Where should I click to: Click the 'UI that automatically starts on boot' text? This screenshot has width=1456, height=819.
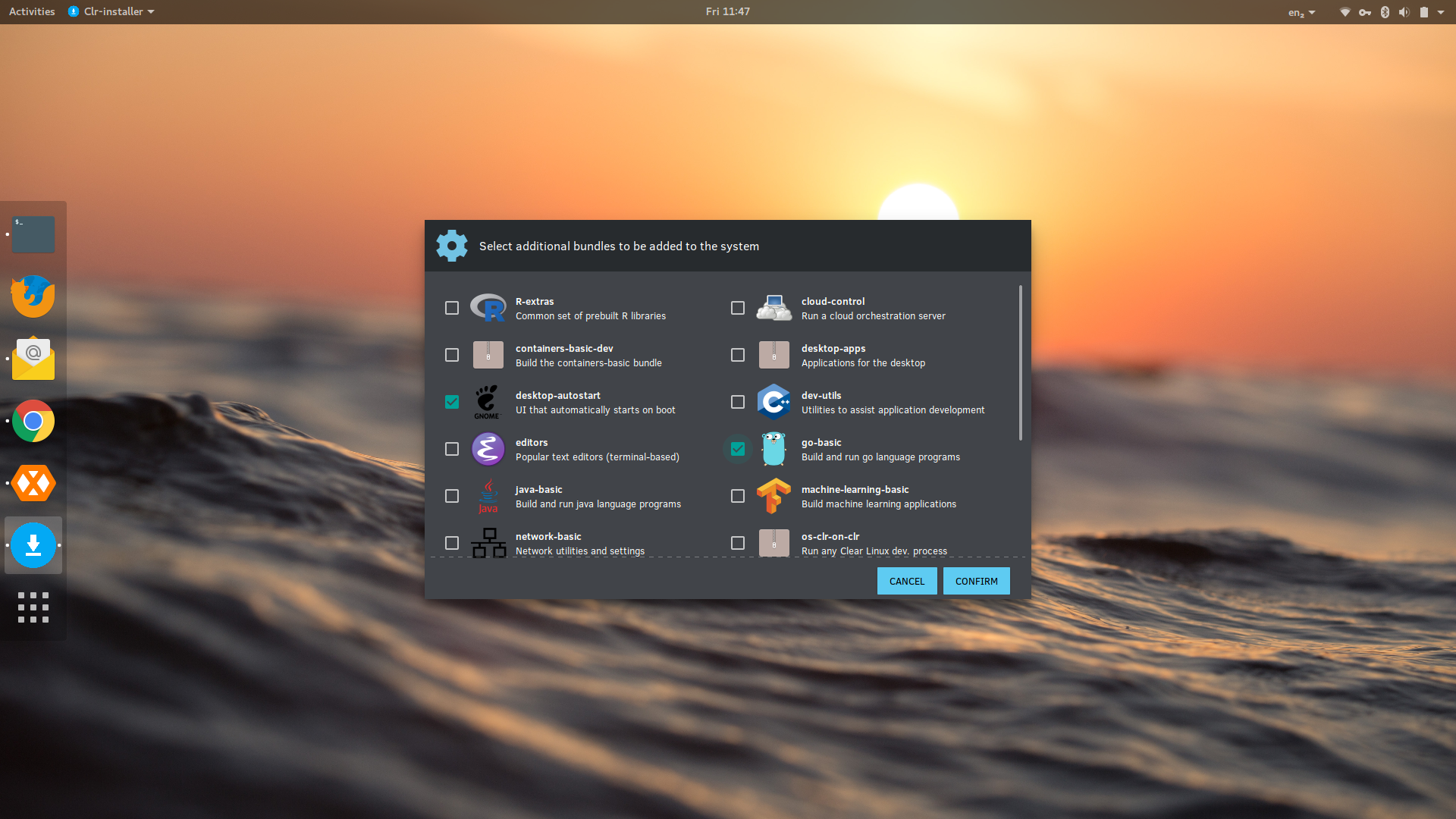[595, 410]
